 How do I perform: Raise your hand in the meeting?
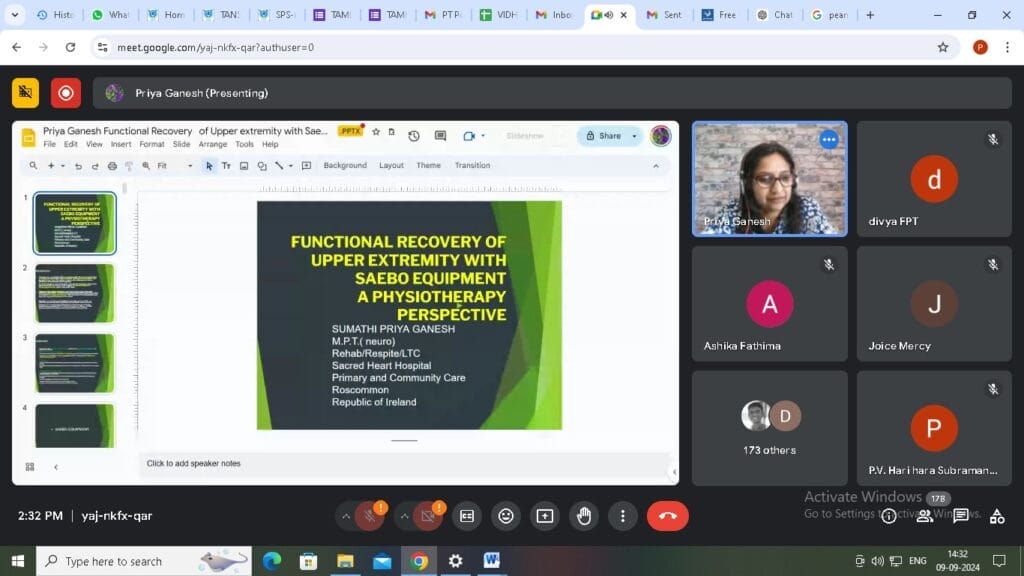click(x=584, y=516)
